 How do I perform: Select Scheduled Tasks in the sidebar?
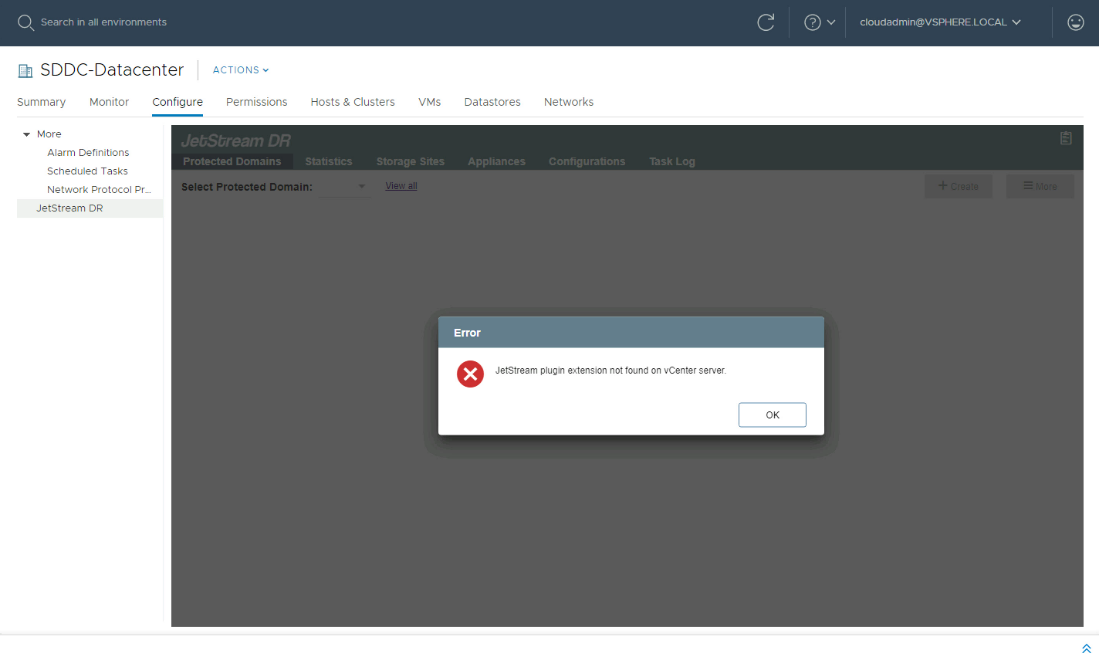click(87, 171)
